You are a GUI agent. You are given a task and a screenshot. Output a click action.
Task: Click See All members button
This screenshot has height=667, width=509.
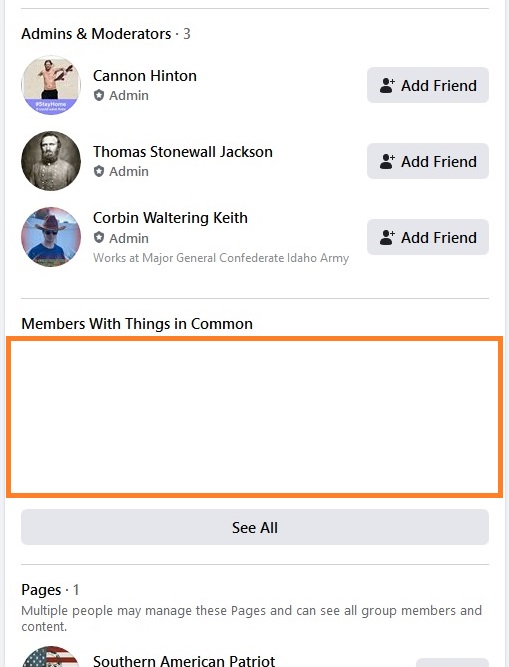click(255, 527)
